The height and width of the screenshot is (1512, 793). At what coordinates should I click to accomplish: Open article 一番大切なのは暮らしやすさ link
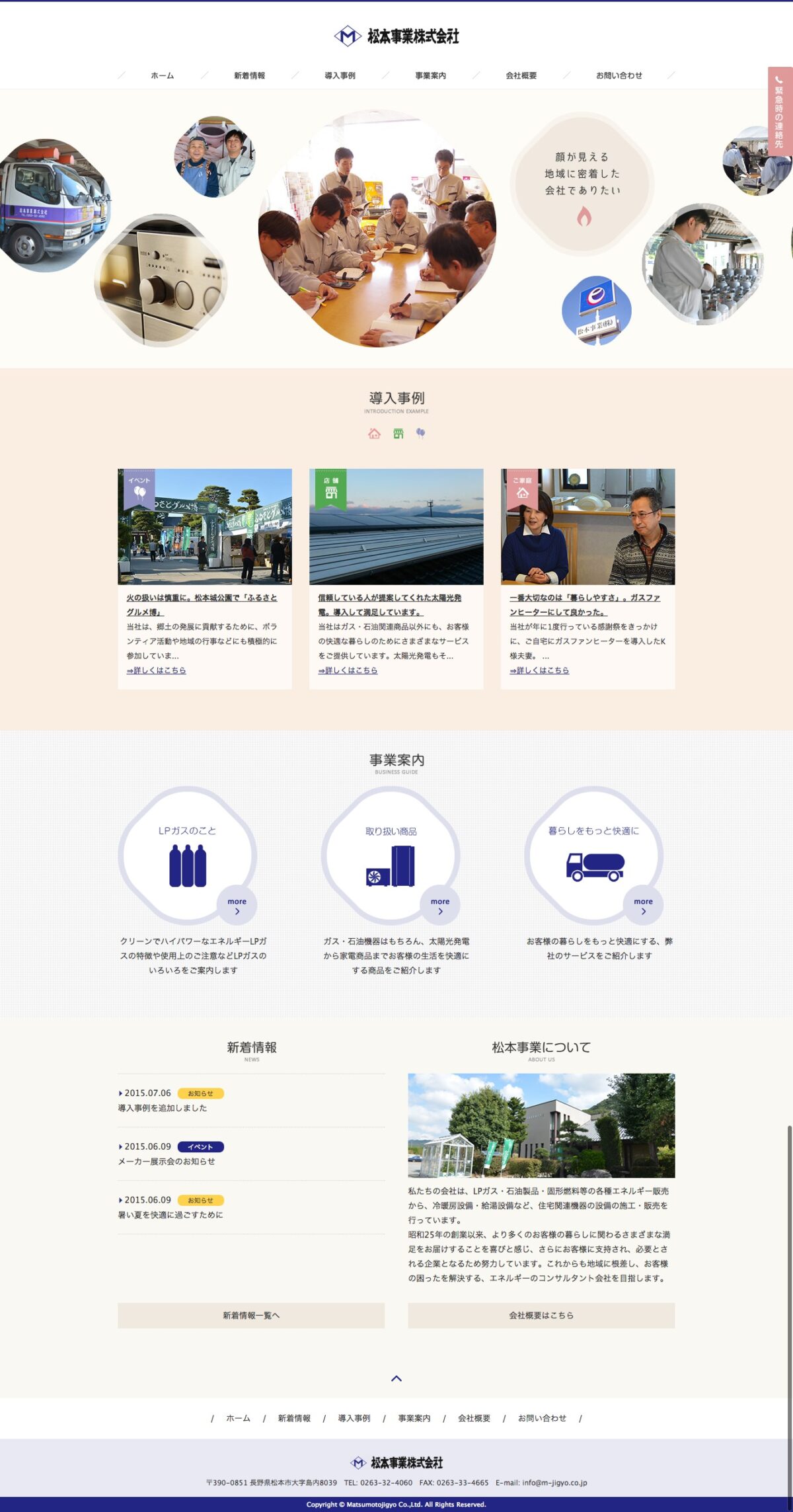[x=585, y=605]
